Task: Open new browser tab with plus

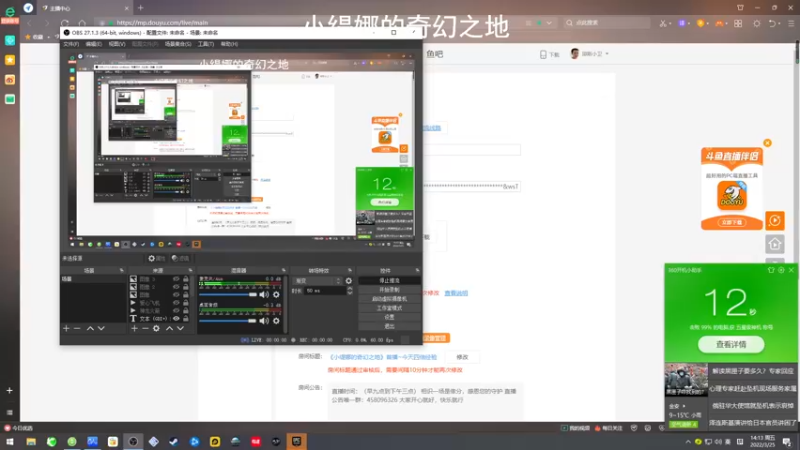Action: (x=140, y=8)
